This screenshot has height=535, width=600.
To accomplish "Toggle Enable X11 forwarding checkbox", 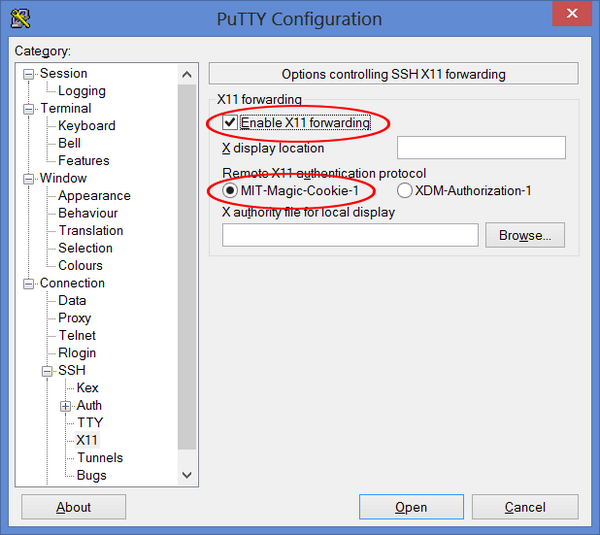I will pyautogui.click(x=230, y=123).
